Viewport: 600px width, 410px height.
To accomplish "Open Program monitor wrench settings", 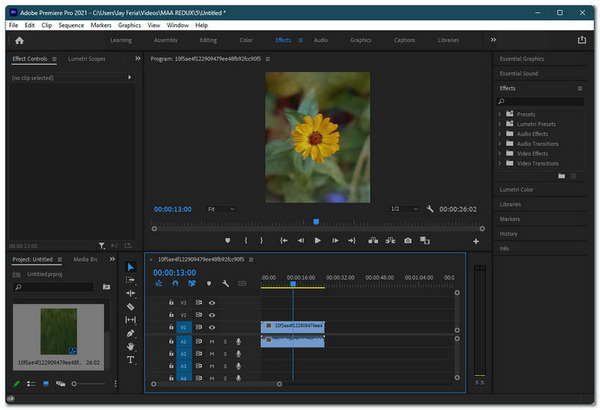I will [430, 209].
